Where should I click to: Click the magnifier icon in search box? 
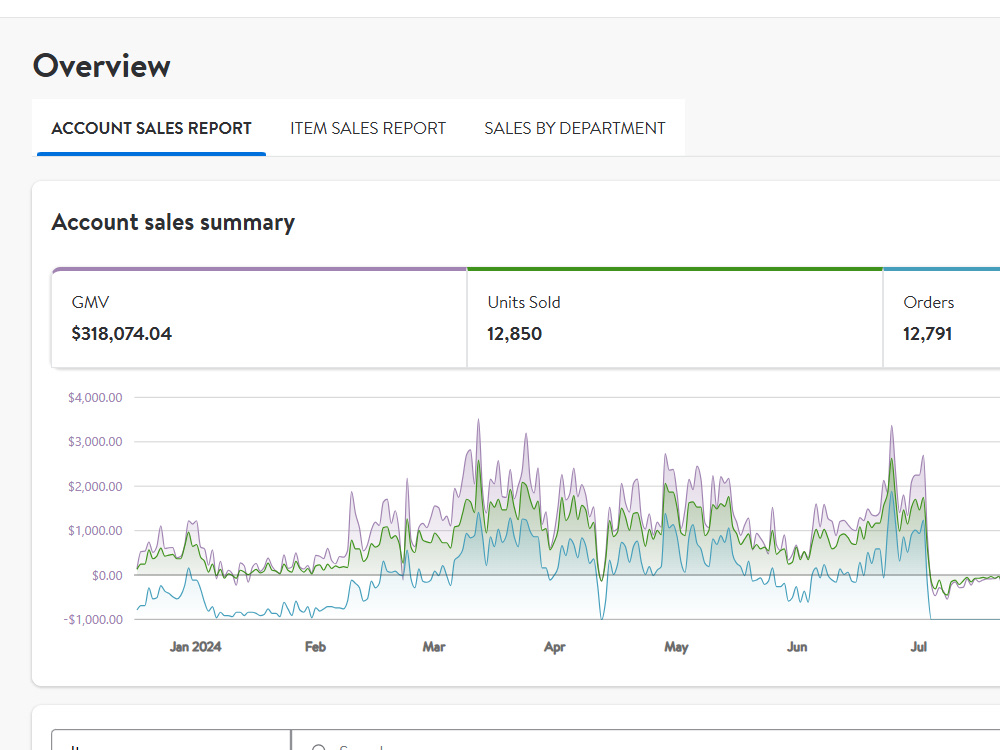(x=319, y=747)
